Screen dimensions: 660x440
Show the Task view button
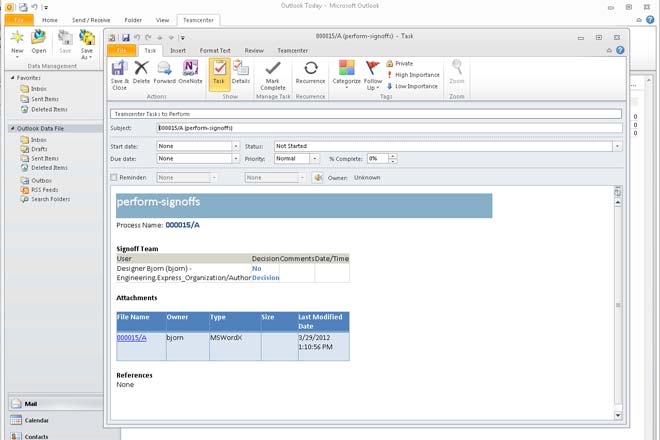click(219, 74)
